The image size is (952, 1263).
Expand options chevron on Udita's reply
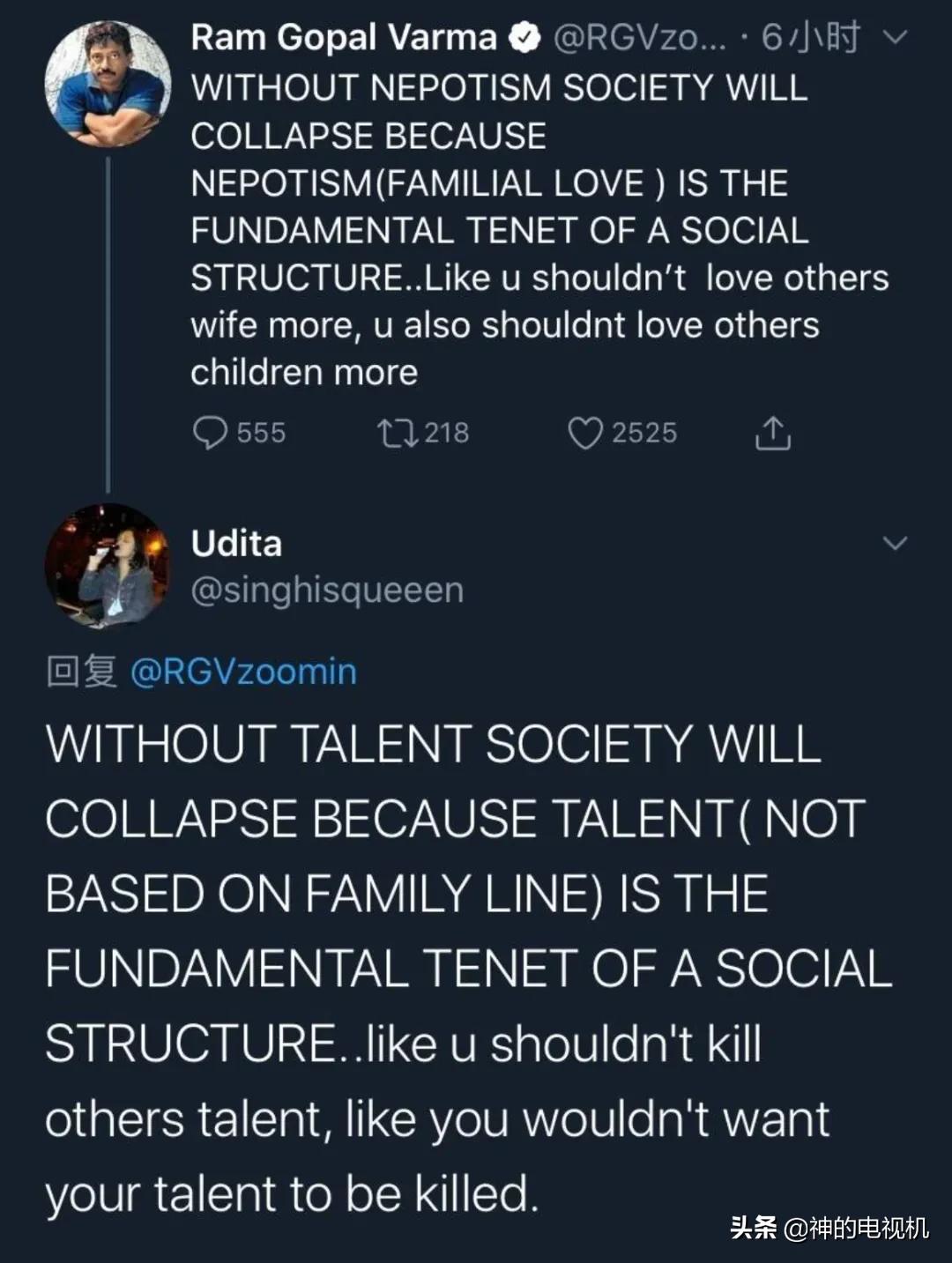pyautogui.click(x=895, y=543)
